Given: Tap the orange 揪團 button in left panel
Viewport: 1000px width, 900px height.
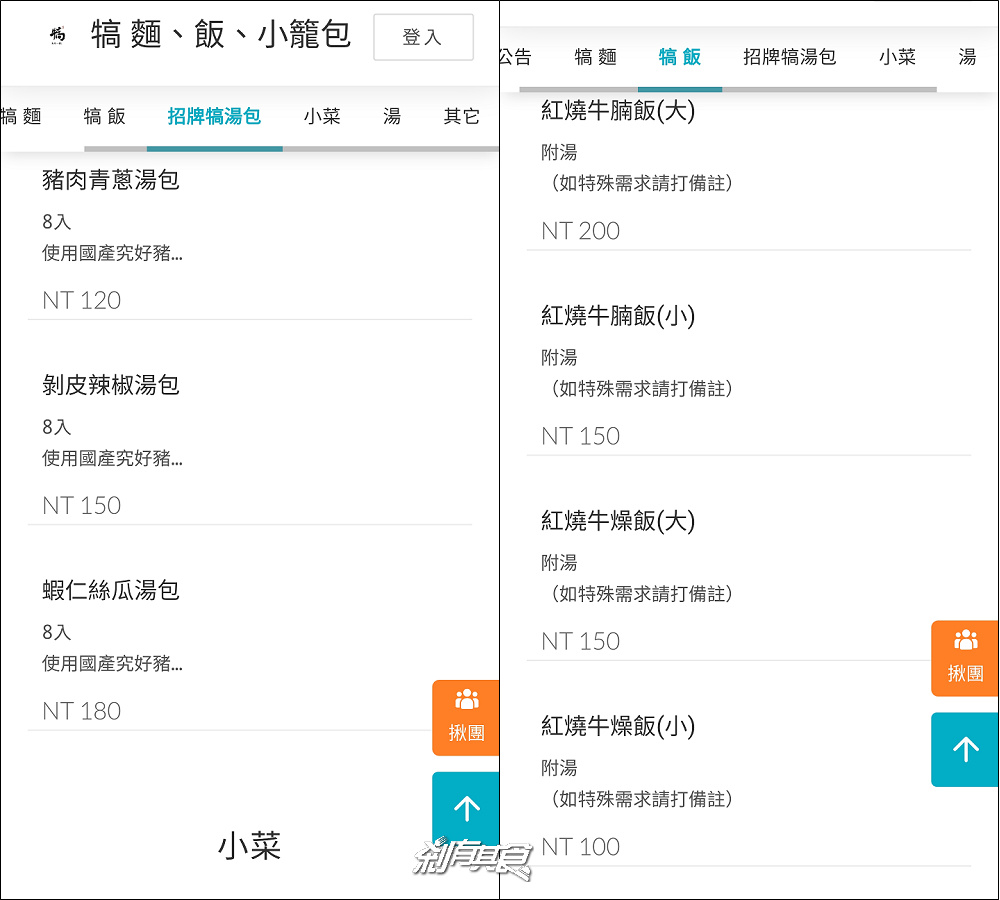Looking at the screenshot, I should point(466,717).
